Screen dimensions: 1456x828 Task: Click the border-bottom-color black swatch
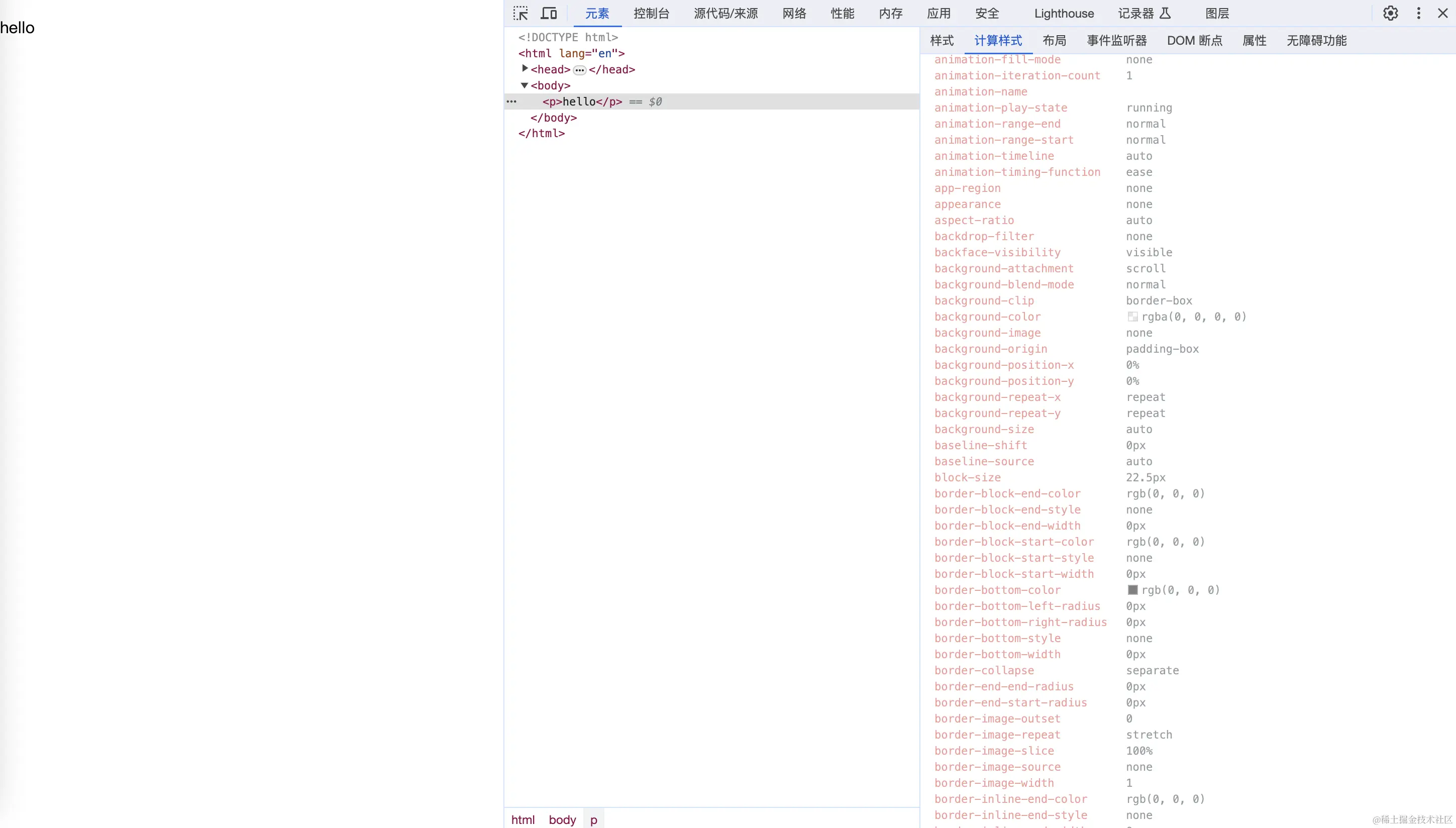click(x=1132, y=590)
